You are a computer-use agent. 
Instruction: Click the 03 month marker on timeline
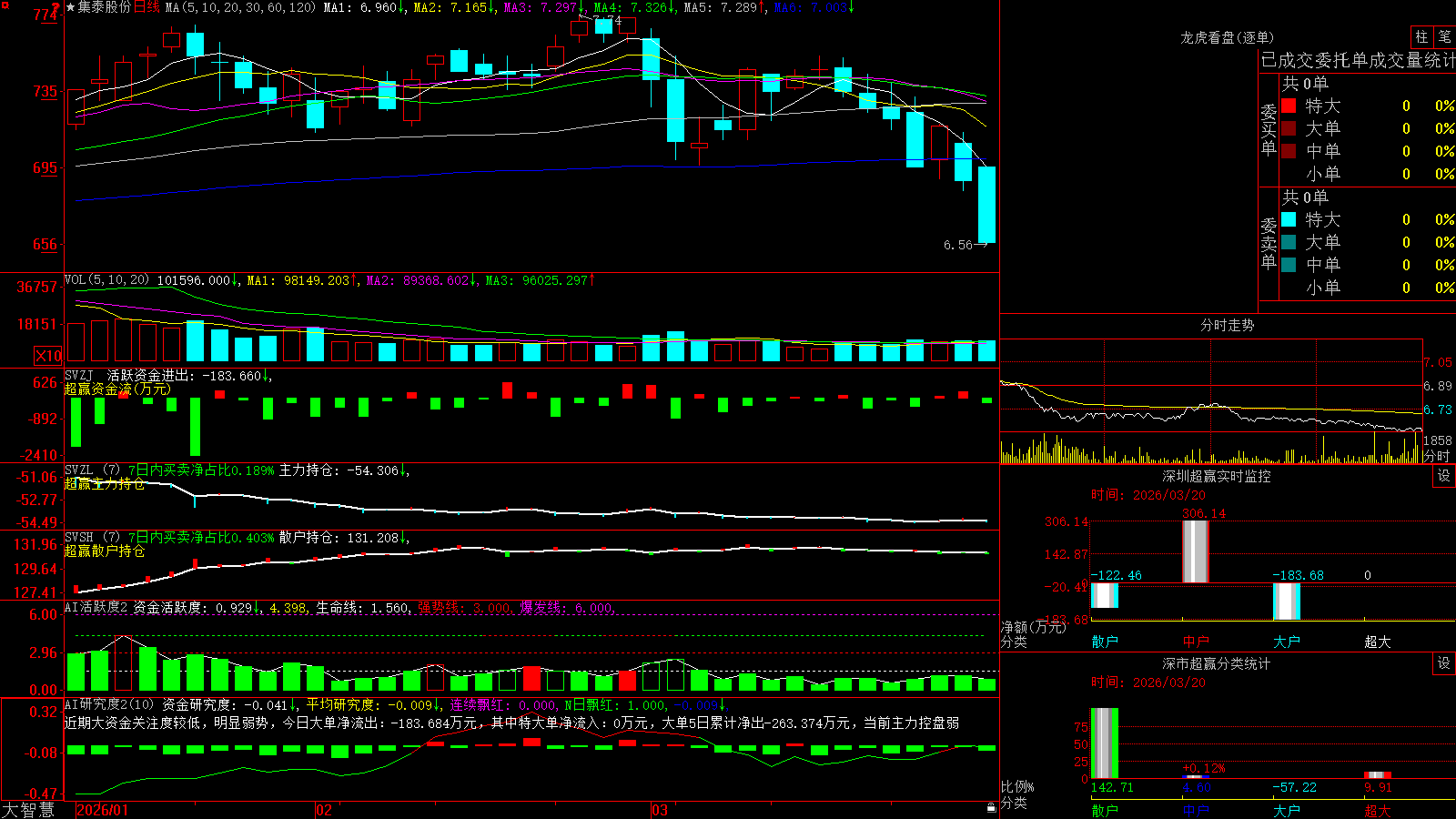point(660,810)
